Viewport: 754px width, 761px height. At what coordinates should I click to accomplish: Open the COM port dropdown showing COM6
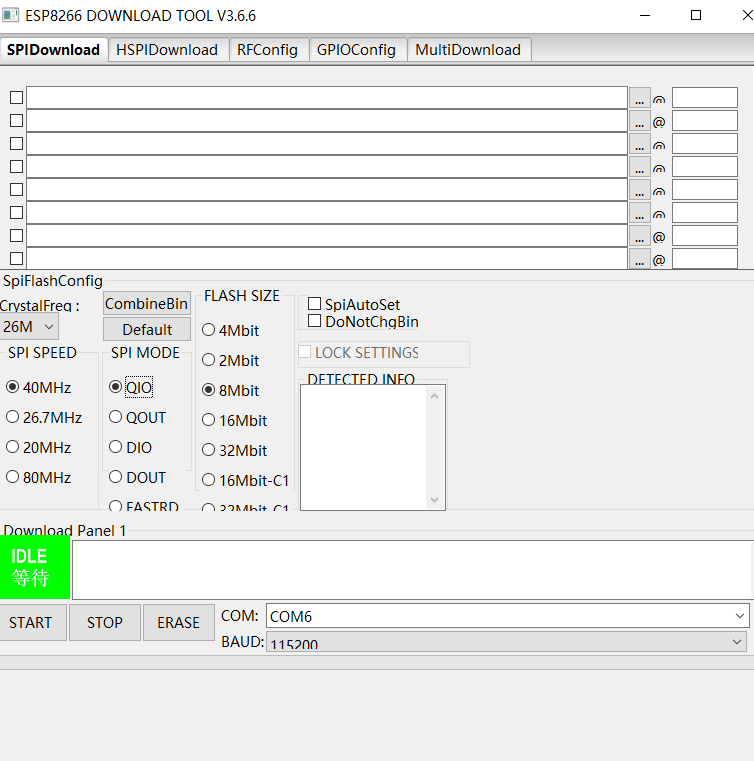click(x=508, y=616)
